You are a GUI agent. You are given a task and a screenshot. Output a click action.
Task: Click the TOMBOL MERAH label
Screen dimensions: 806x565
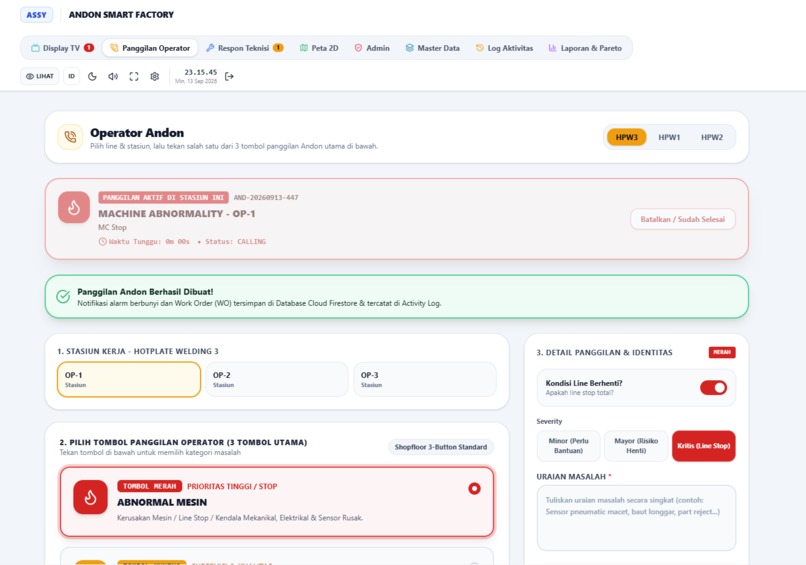[x=150, y=486]
